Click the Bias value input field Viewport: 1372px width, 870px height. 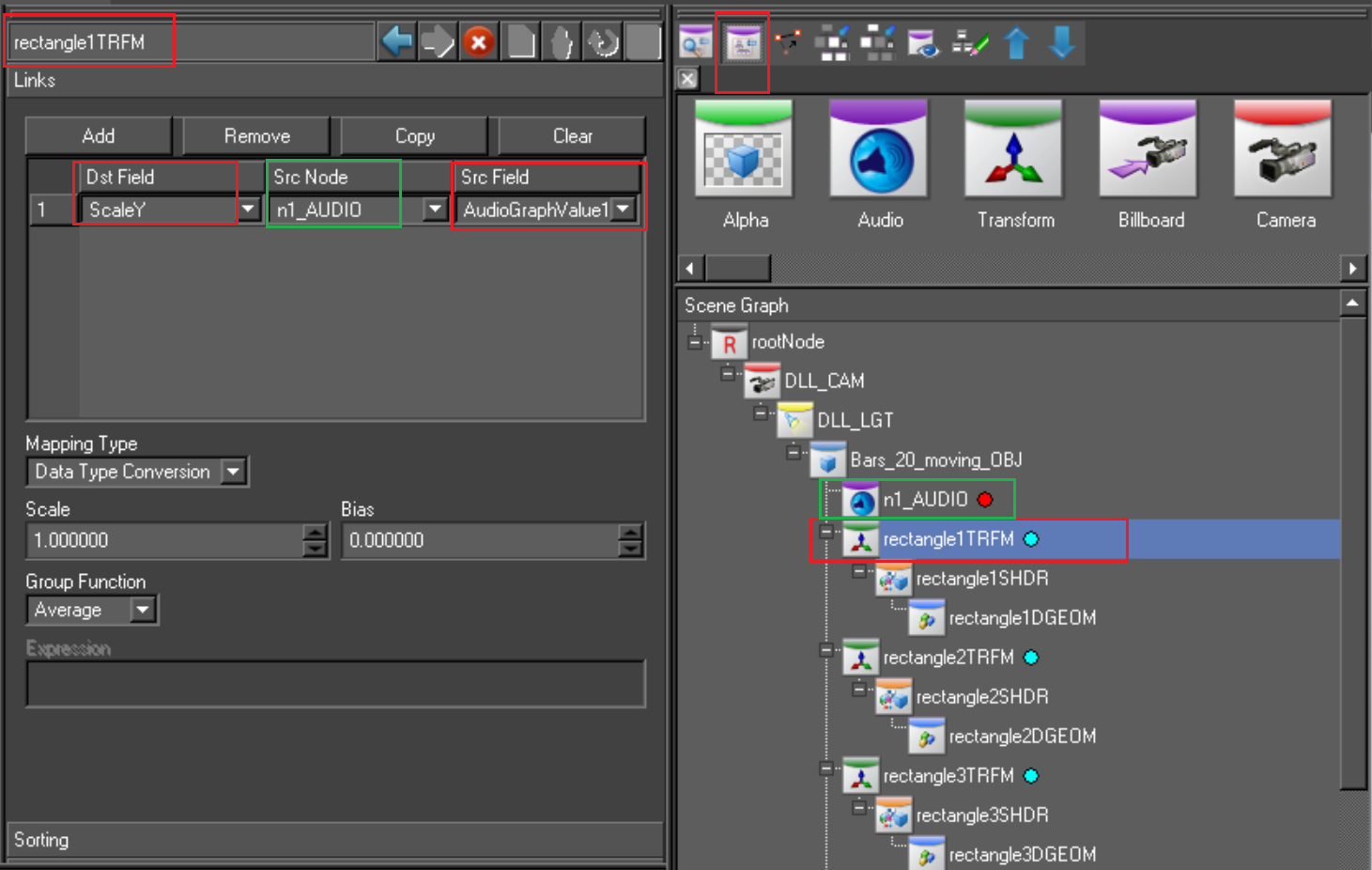point(481,541)
